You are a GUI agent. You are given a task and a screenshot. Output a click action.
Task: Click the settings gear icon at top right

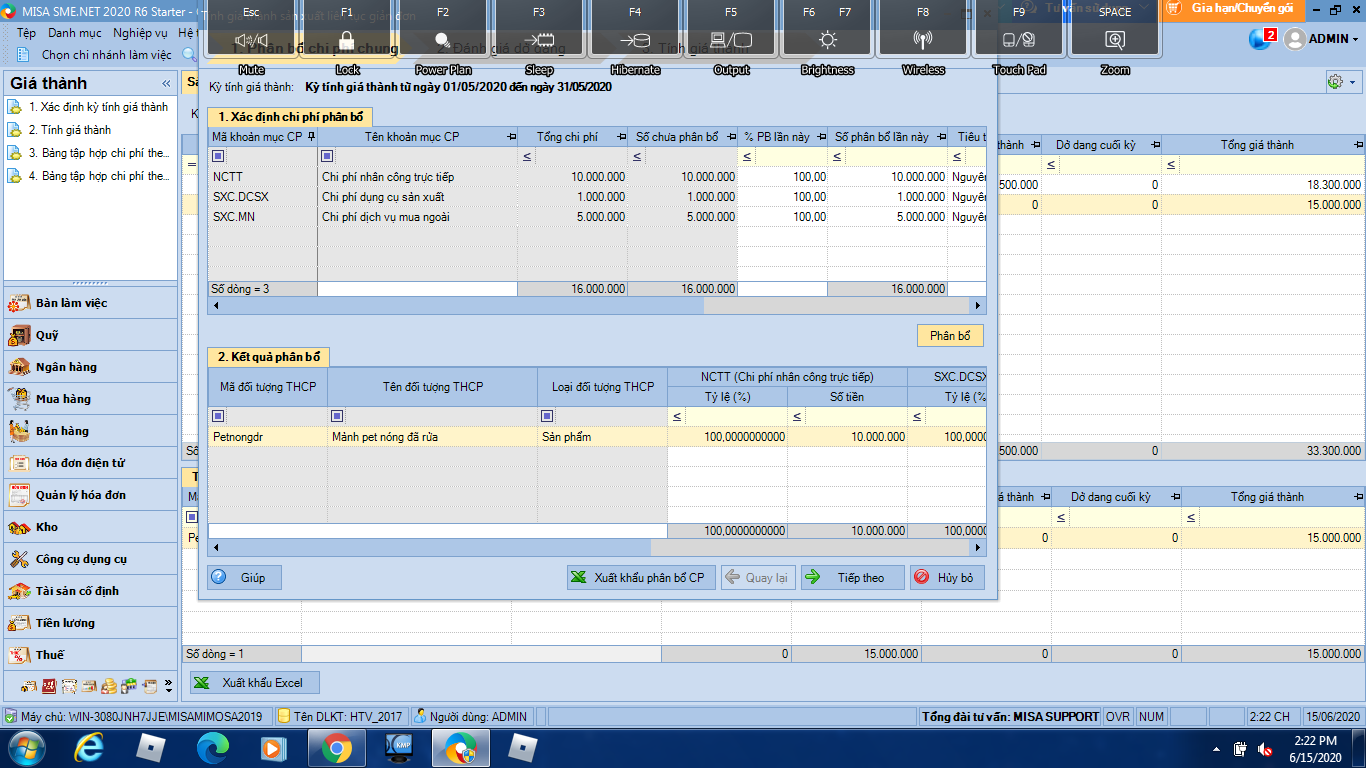1335,82
